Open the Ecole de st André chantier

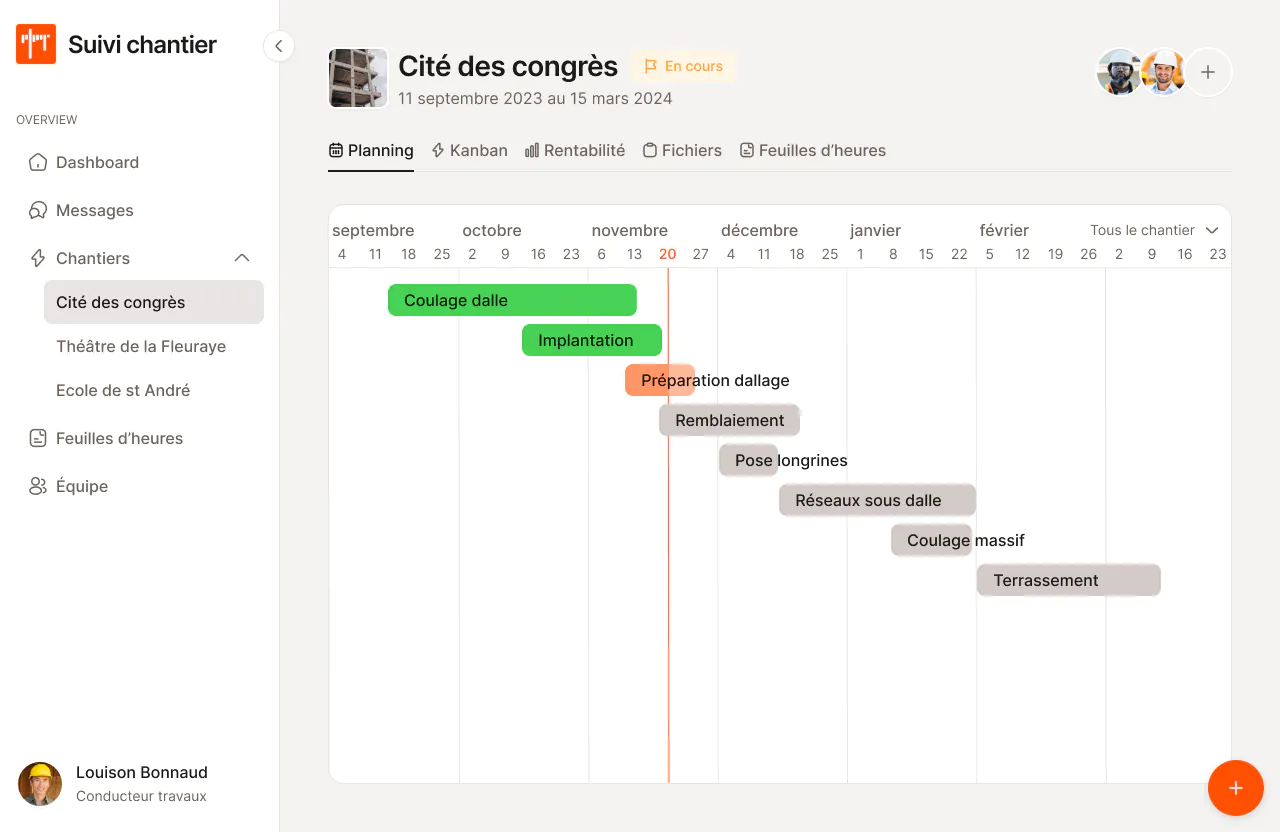click(x=123, y=390)
